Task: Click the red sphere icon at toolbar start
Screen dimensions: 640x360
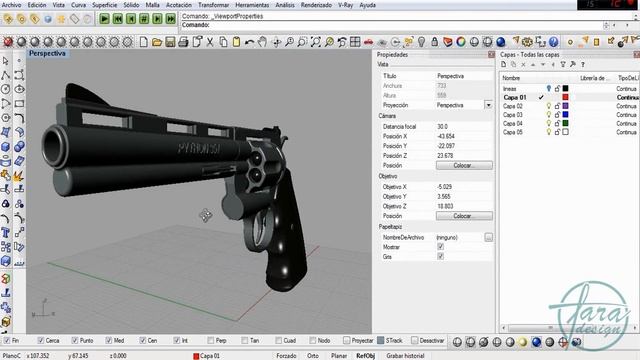Action: 8,42
